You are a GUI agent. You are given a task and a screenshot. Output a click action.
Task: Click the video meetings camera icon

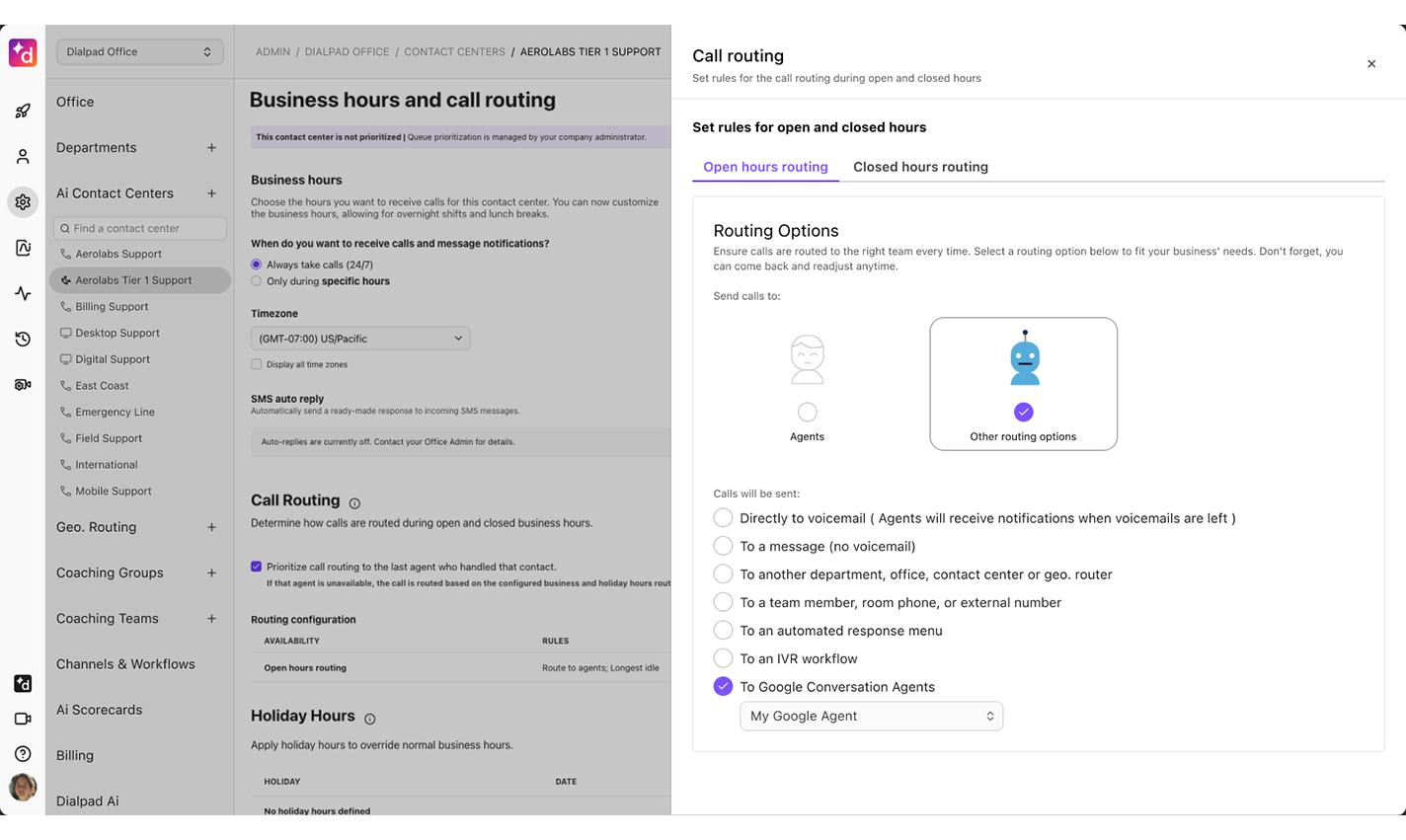[x=22, y=719]
